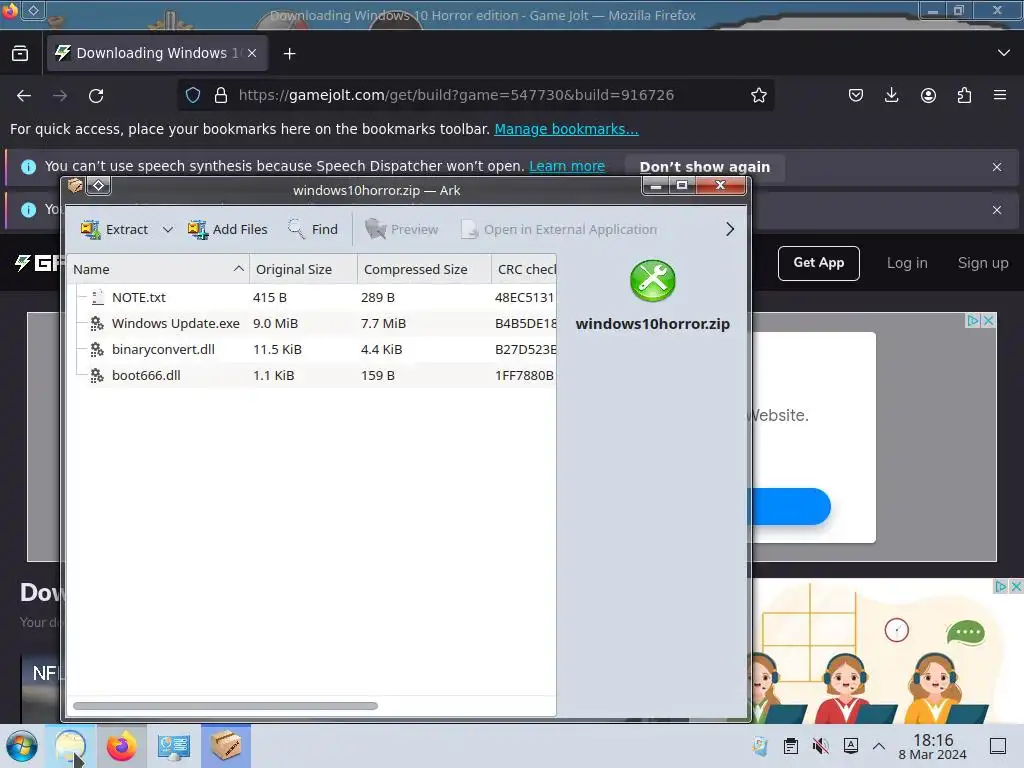Select the binaryconvert.dll entry
Image resolution: width=1024 pixels, height=768 pixels.
click(x=163, y=349)
